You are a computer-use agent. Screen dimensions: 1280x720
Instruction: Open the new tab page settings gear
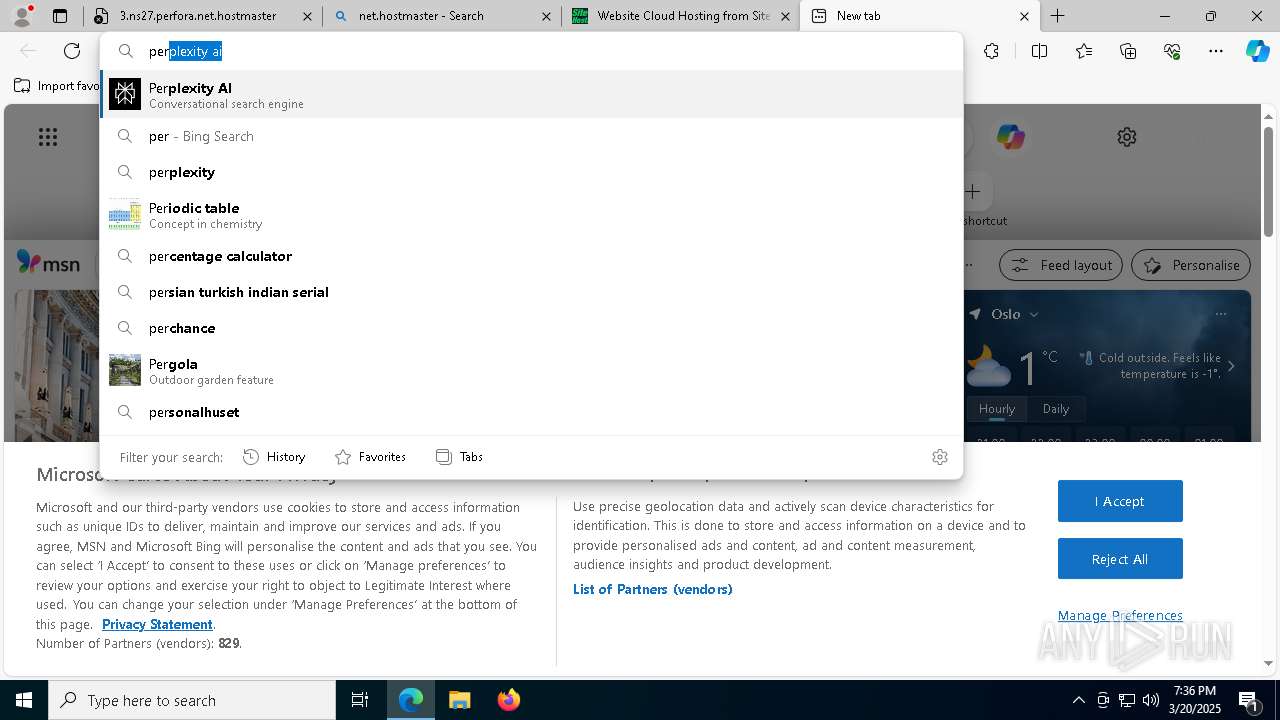coord(1127,137)
